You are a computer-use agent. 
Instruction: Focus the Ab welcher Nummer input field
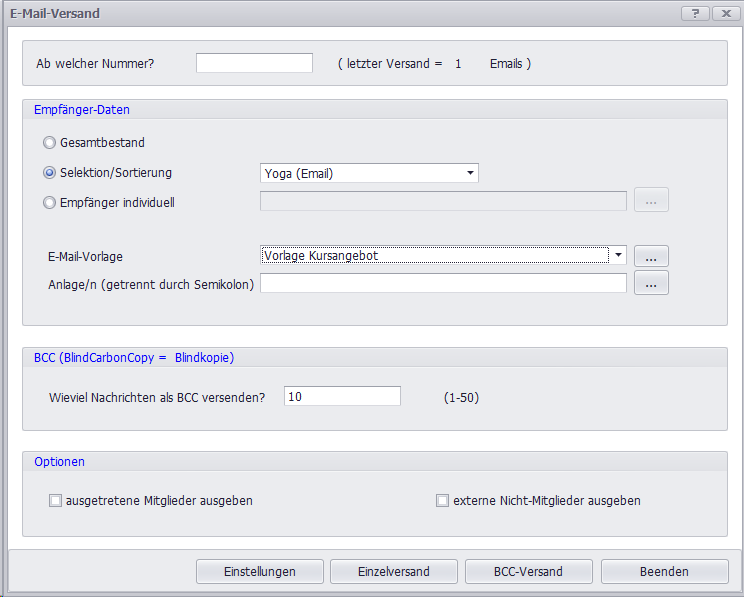(254, 63)
